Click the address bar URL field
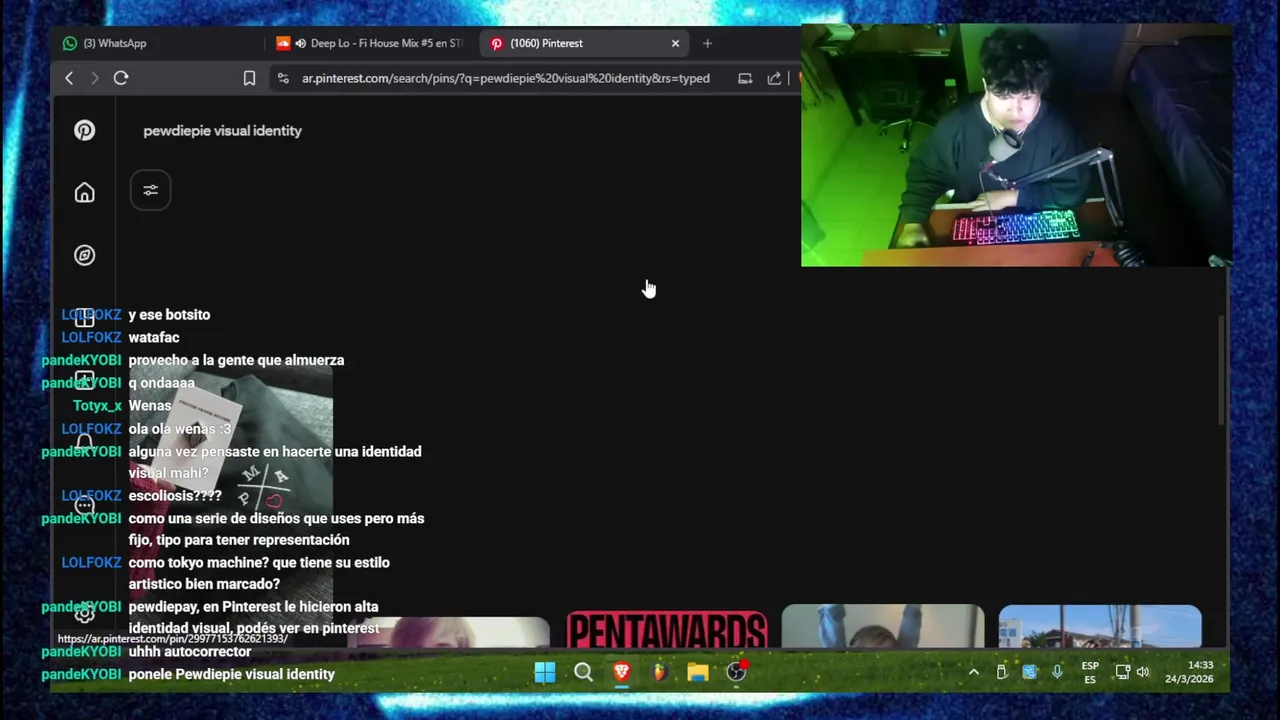Viewport: 1280px width, 720px height. (506, 78)
